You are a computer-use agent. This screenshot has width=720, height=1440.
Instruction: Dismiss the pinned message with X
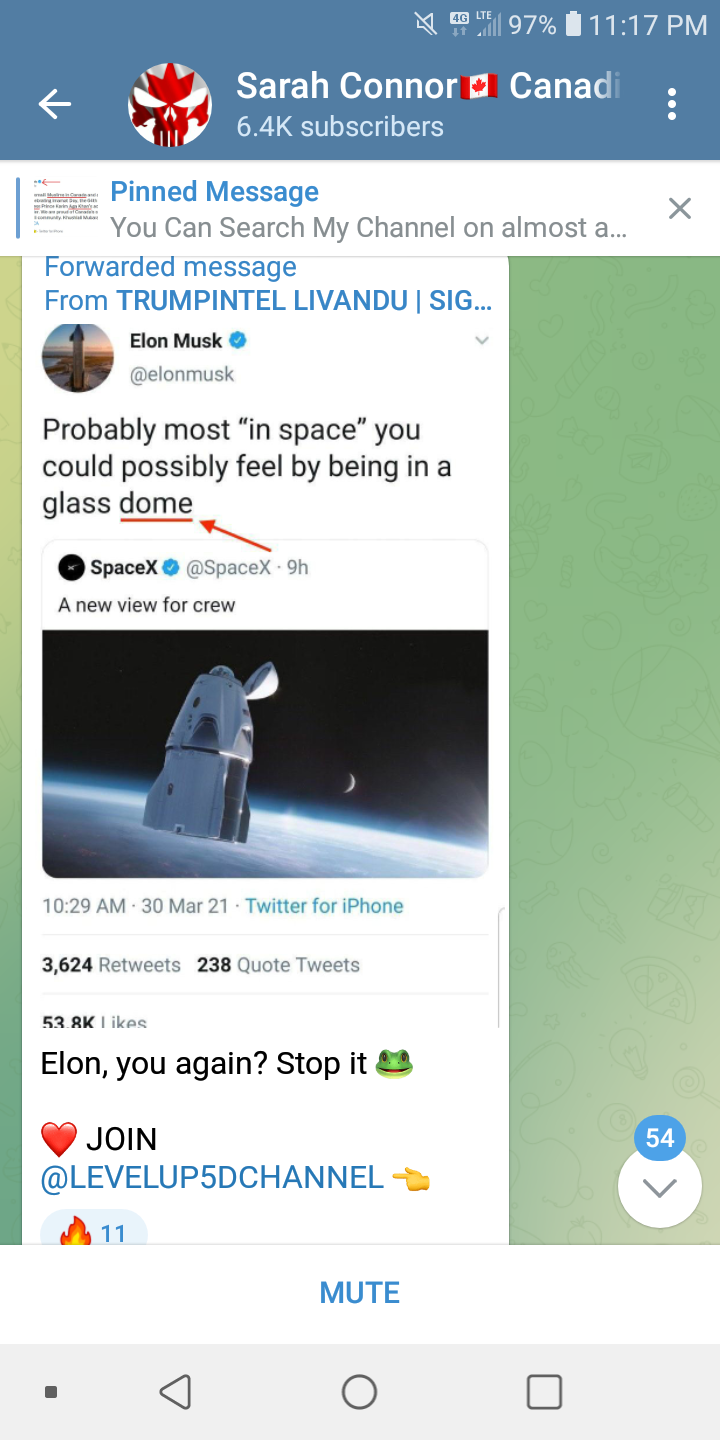point(679,208)
